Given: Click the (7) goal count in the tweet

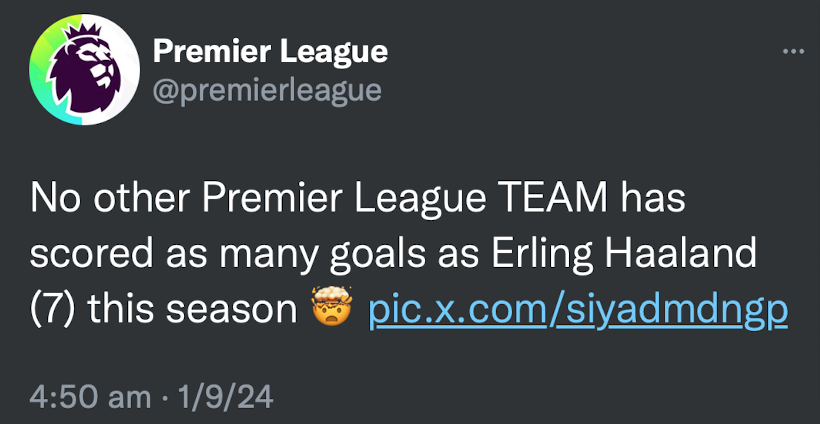Looking at the screenshot, I should pos(52,310).
